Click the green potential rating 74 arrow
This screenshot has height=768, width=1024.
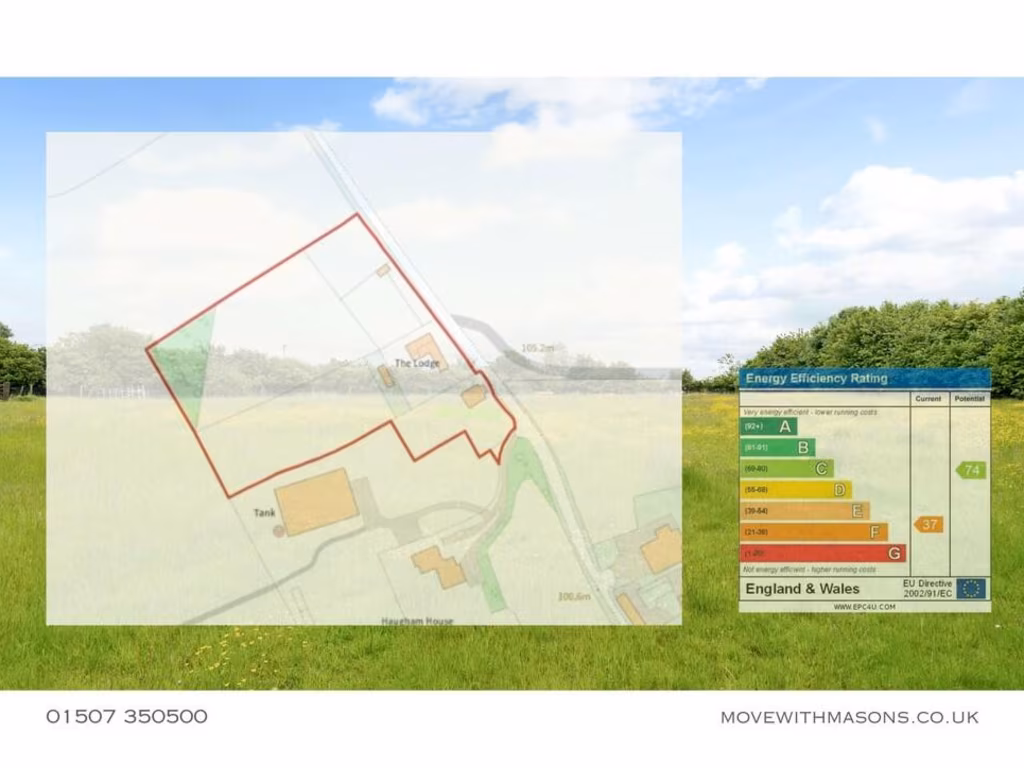[x=970, y=470]
